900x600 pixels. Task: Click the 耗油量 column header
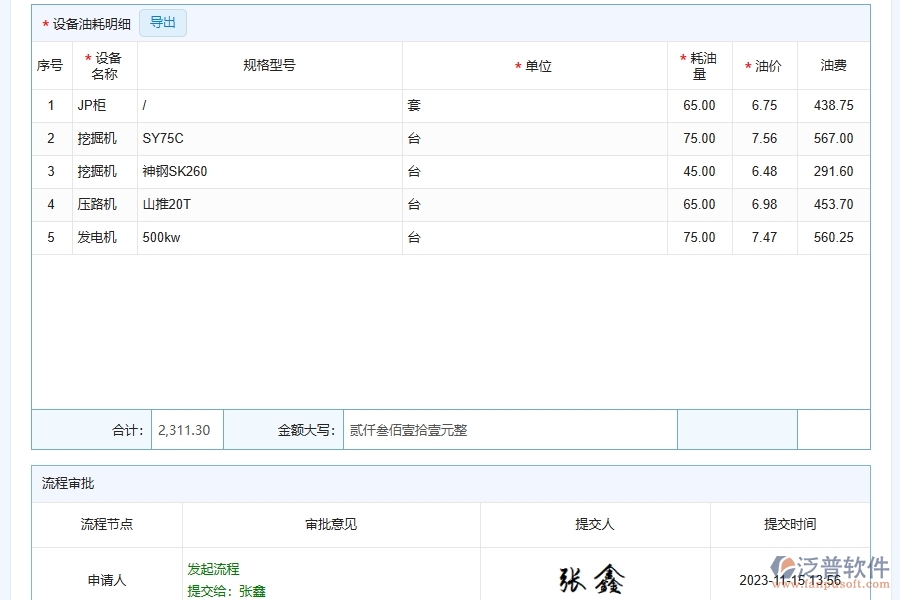[700, 65]
